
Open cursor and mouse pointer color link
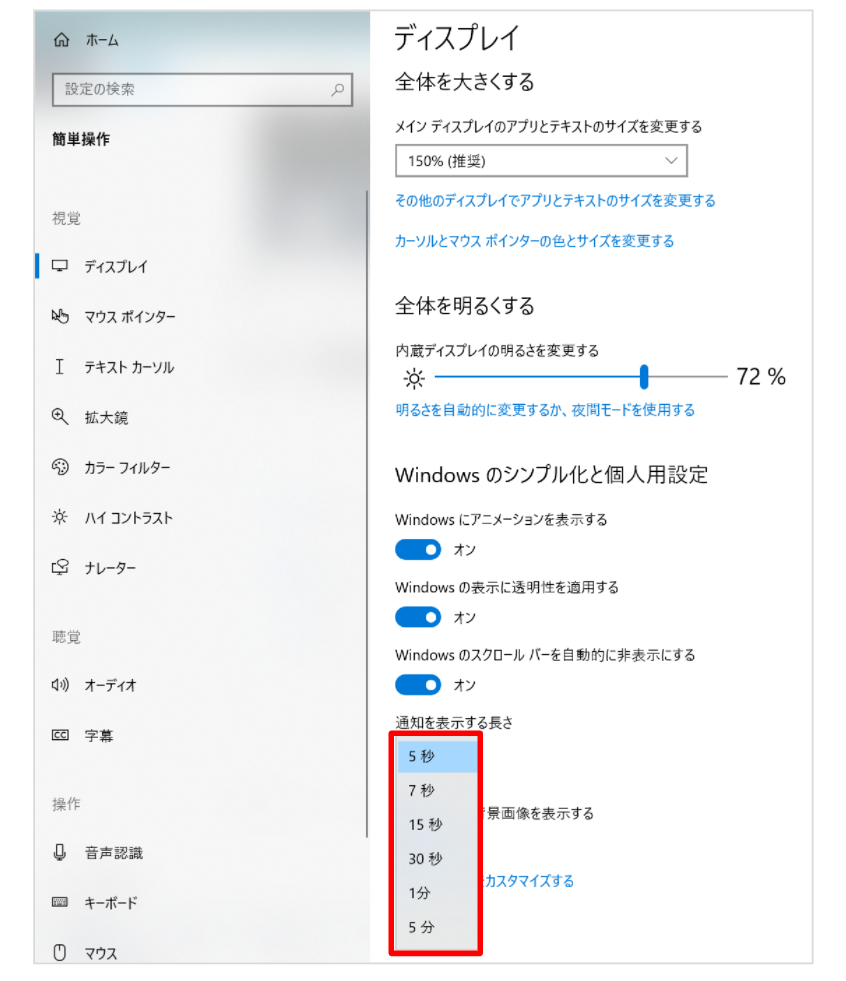point(534,241)
